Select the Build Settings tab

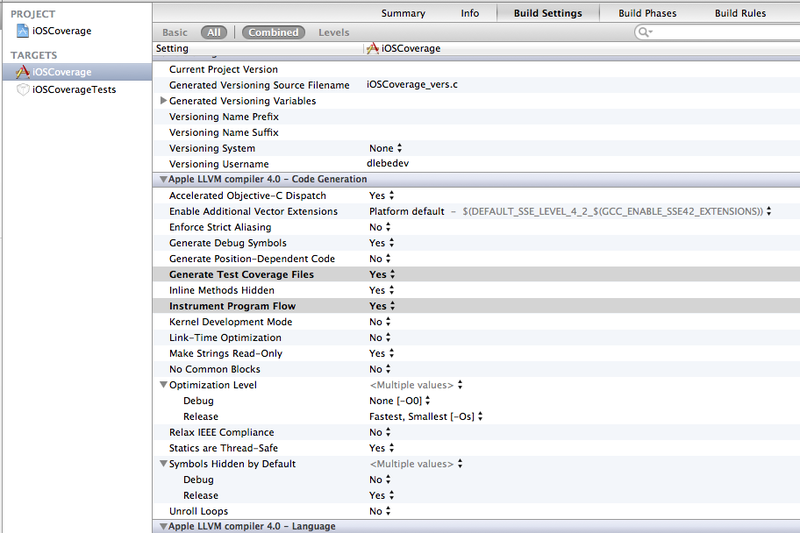coord(548,13)
